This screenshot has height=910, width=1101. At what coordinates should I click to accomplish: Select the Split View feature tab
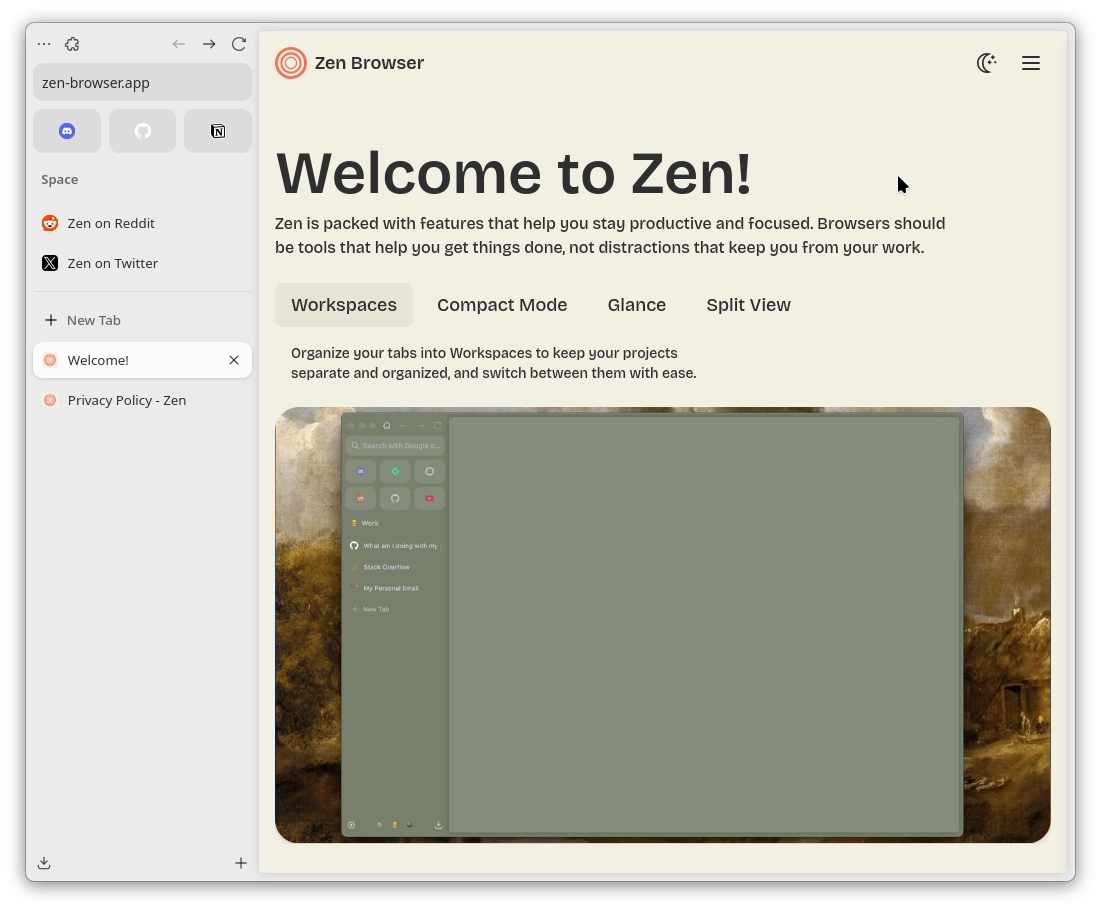(749, 305)
